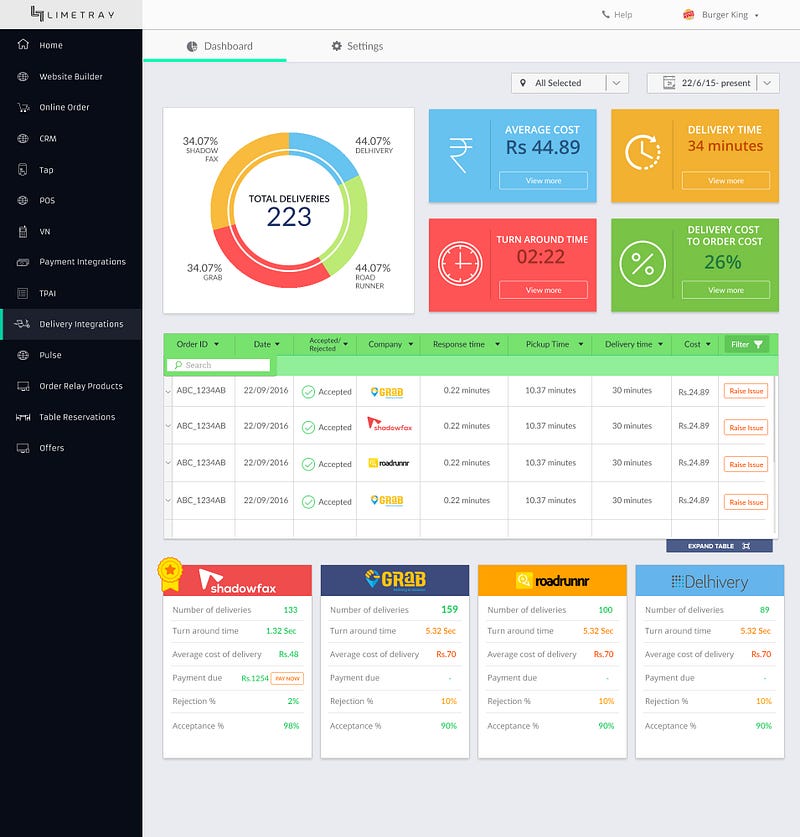Click View more under Average Cost
The width and height of the screenshot is (800, 837).
click(543, 180)
